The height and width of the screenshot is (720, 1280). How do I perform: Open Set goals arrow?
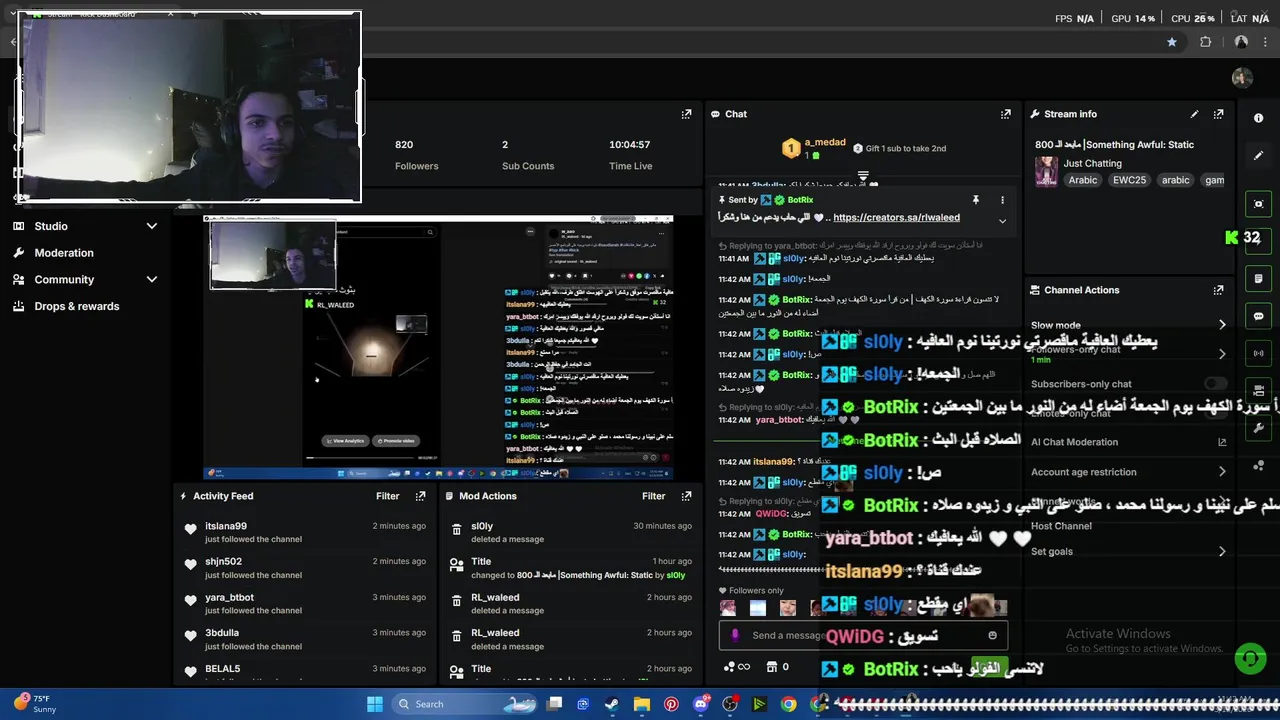click(1222, 551)
